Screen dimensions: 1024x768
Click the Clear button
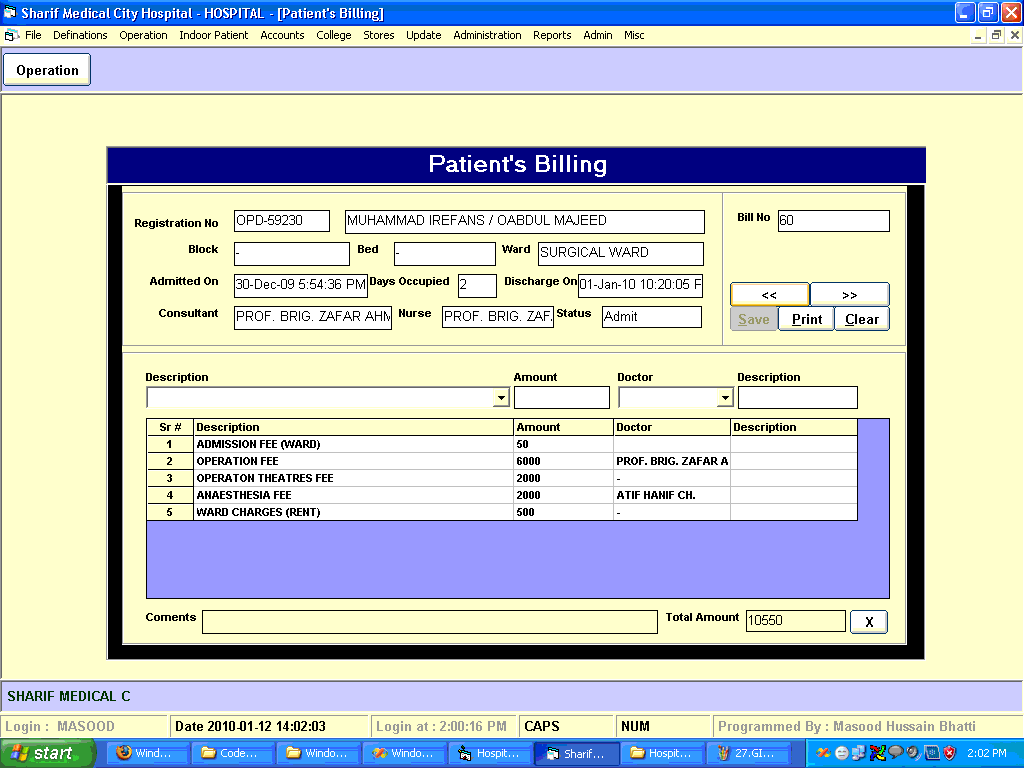(x=862, y=319)
